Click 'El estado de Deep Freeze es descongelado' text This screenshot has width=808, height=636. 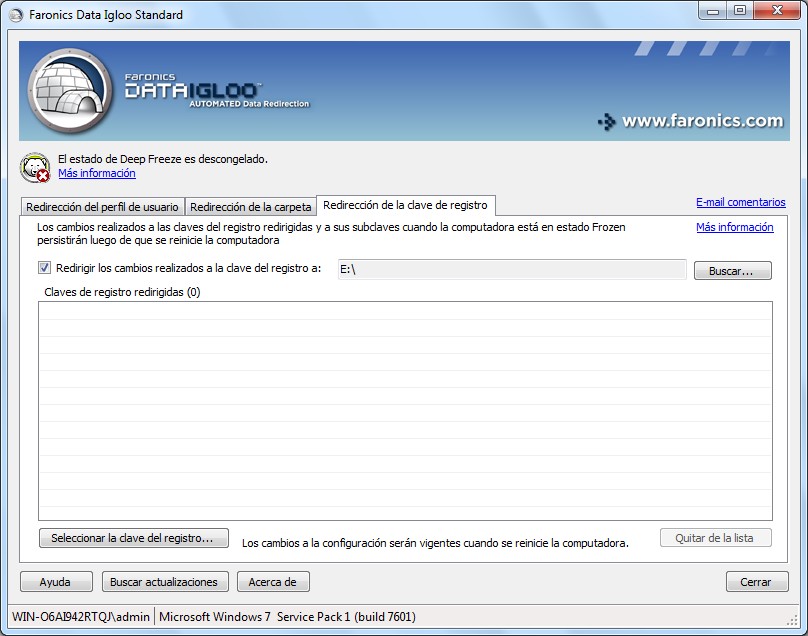coord(163,159)
